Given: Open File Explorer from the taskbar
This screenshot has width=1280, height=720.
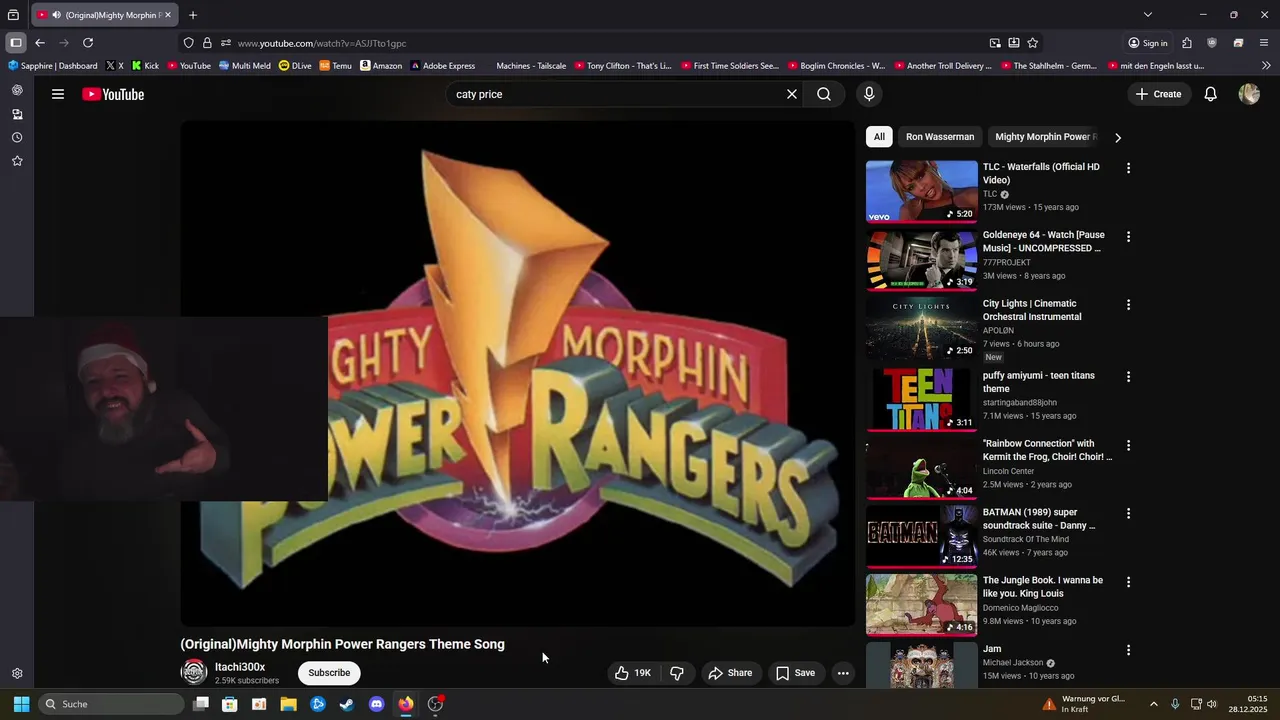Looking at the screenshot, I should (288, 704).
